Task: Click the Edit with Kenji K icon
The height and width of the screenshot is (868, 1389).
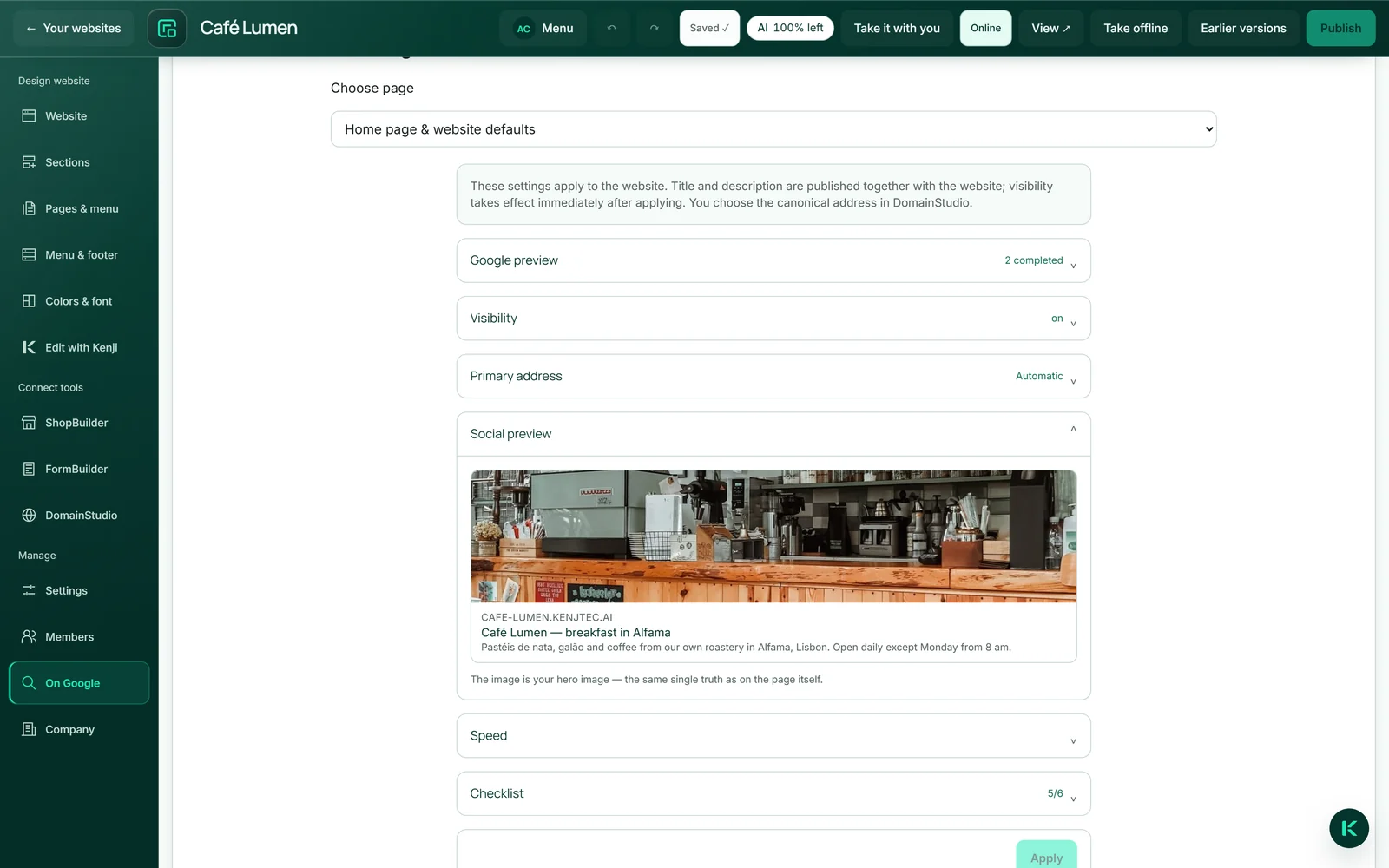Action: [29, 347]
